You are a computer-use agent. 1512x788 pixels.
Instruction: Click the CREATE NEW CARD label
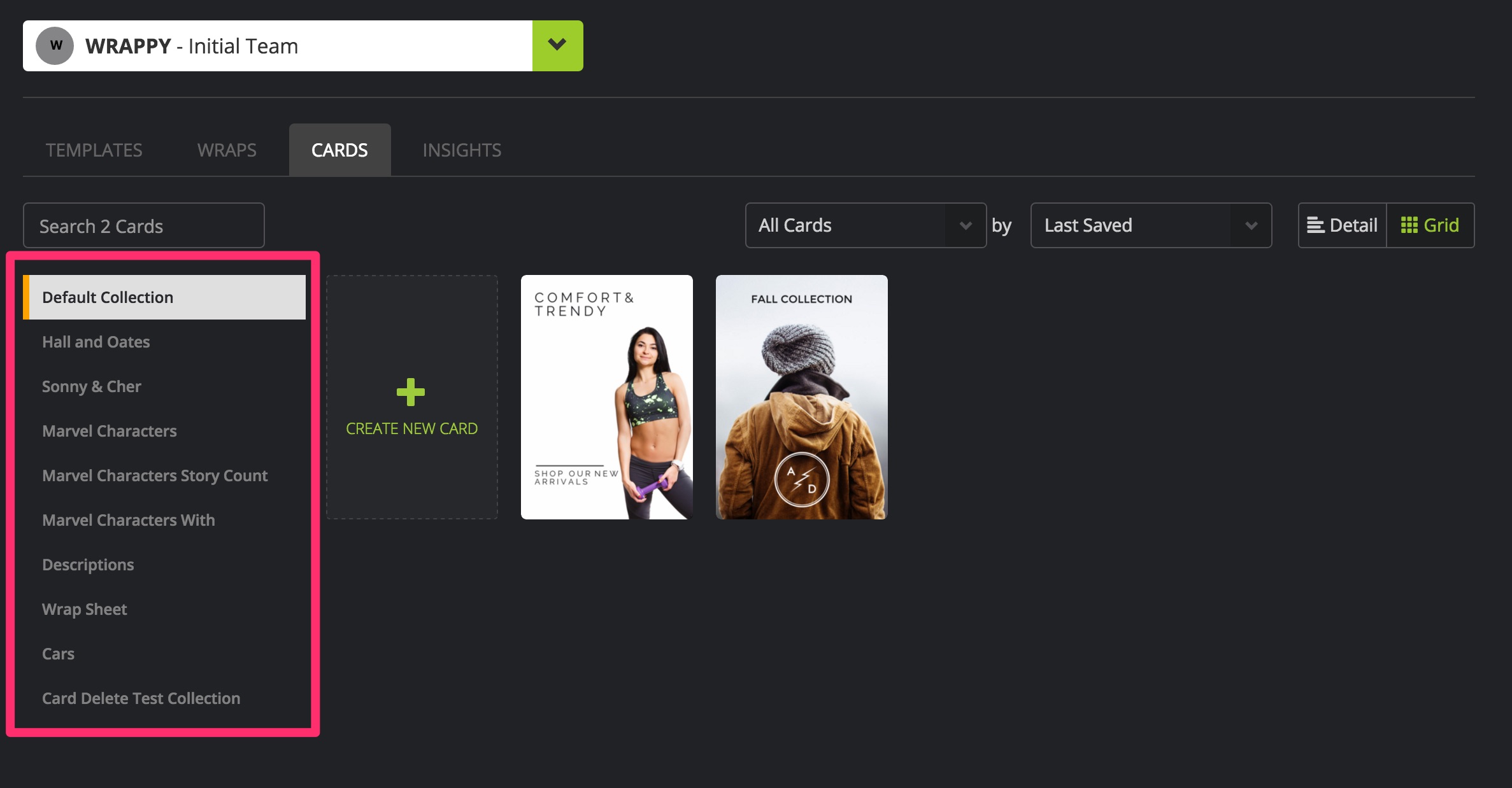pos(411,429)
